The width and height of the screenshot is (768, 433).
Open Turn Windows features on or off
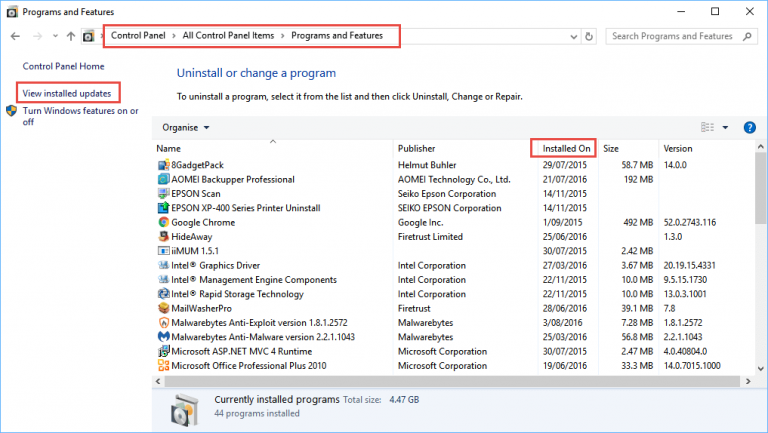click(80, 116)
